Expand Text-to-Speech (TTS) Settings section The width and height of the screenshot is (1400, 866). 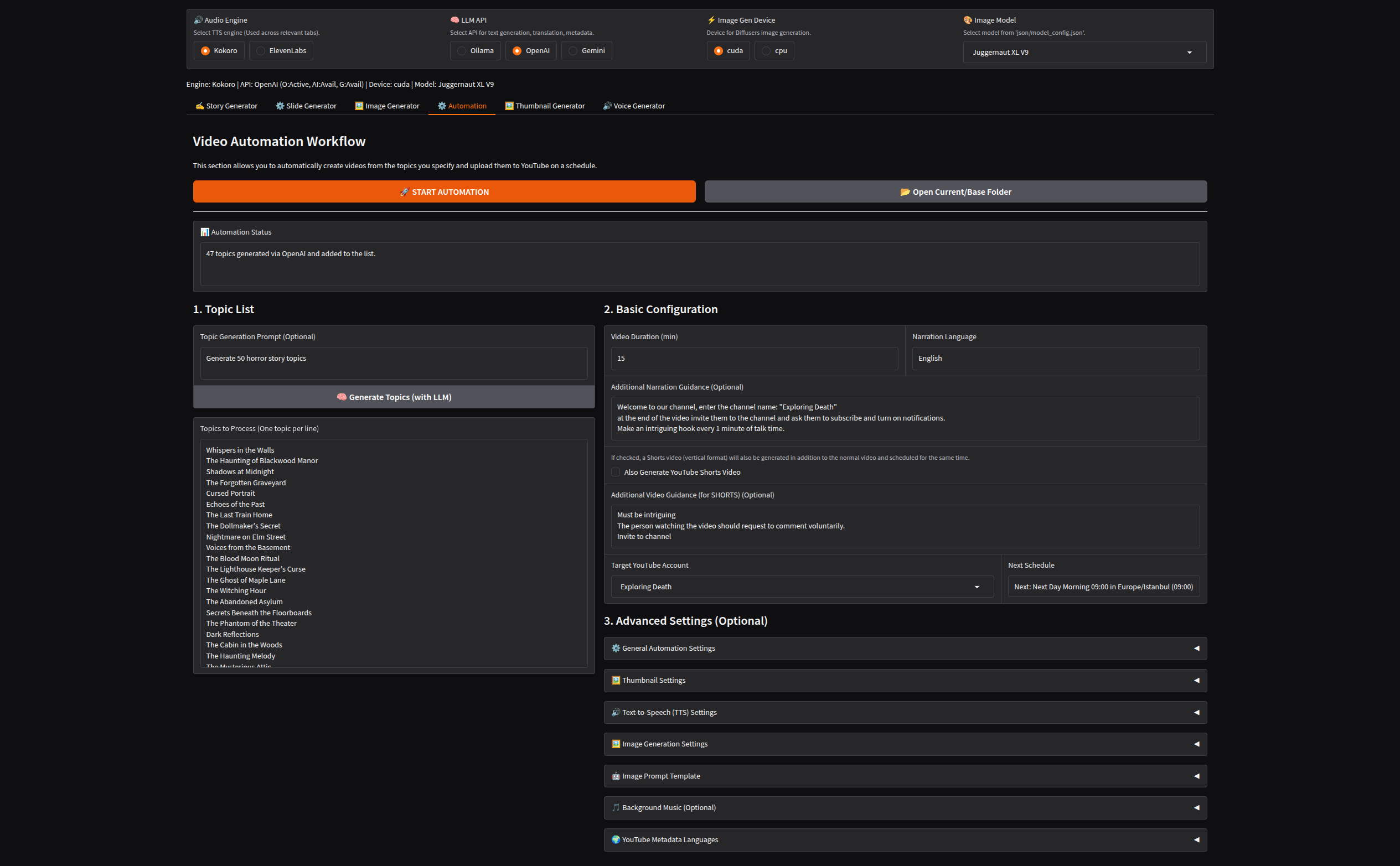pyautogui.click(x=905, y=713)
